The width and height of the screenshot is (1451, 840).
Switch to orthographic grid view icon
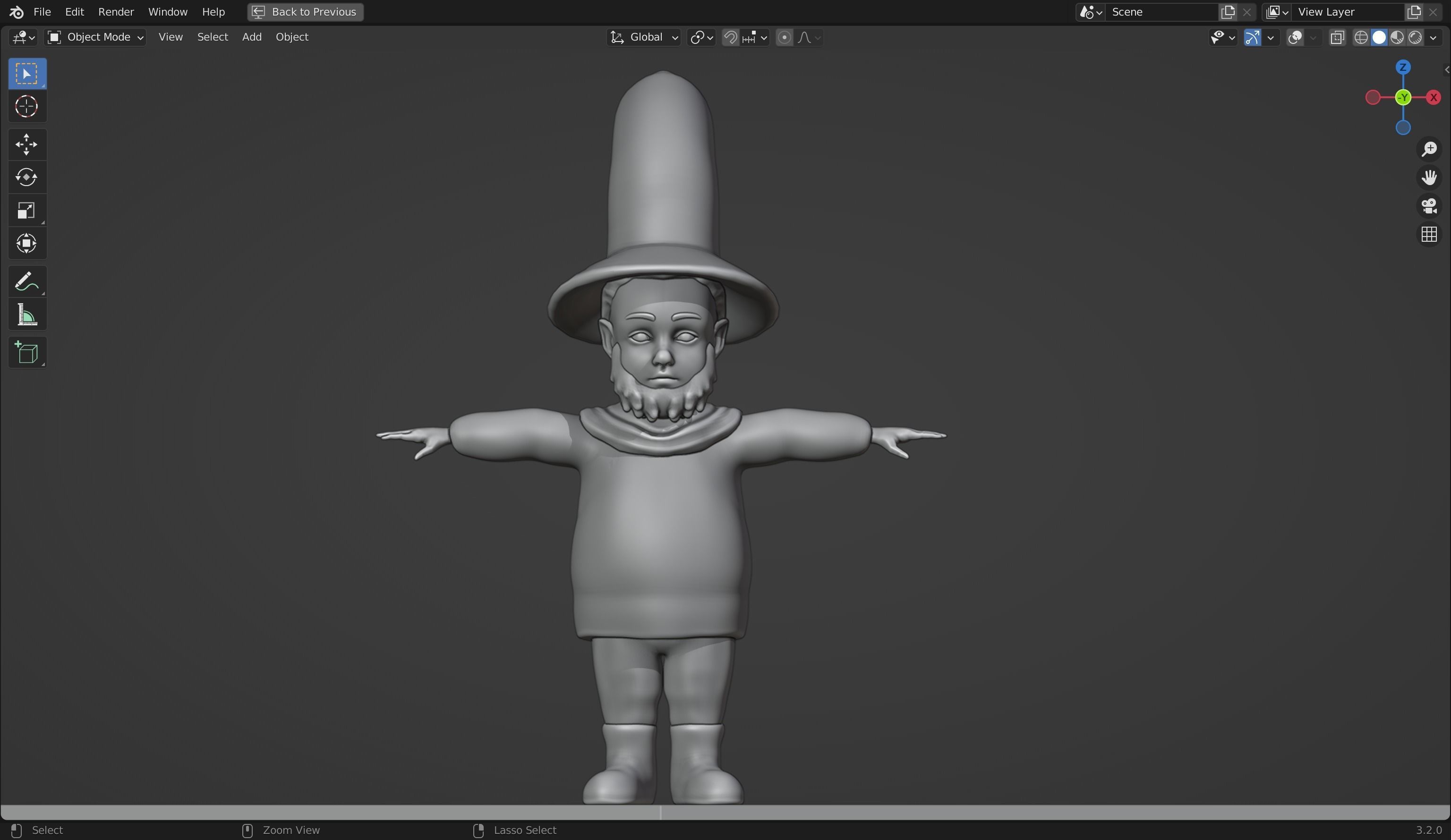click(x=1429, y=234)
